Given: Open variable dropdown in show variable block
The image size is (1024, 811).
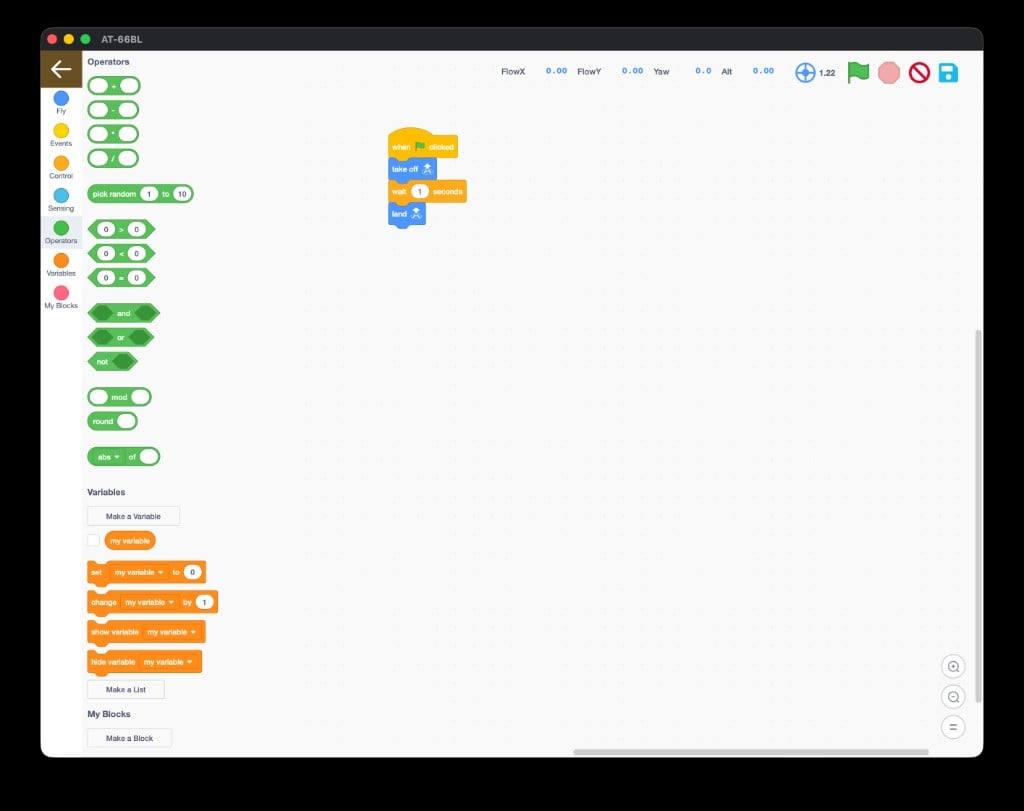Looking at the screenshot, I should pyautogui.click(x=171, y=632).
